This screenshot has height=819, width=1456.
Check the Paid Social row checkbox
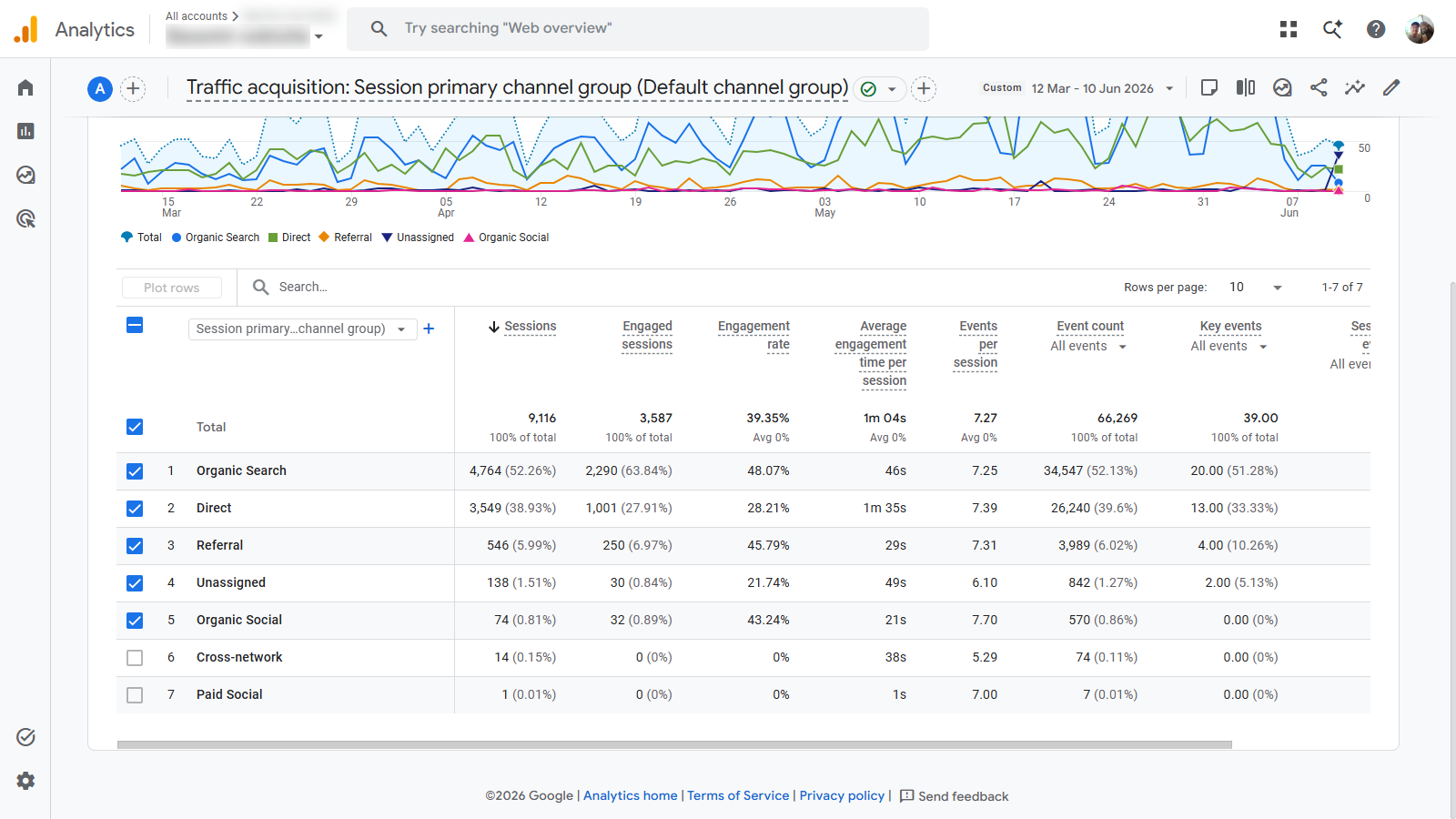click(135, 695)
